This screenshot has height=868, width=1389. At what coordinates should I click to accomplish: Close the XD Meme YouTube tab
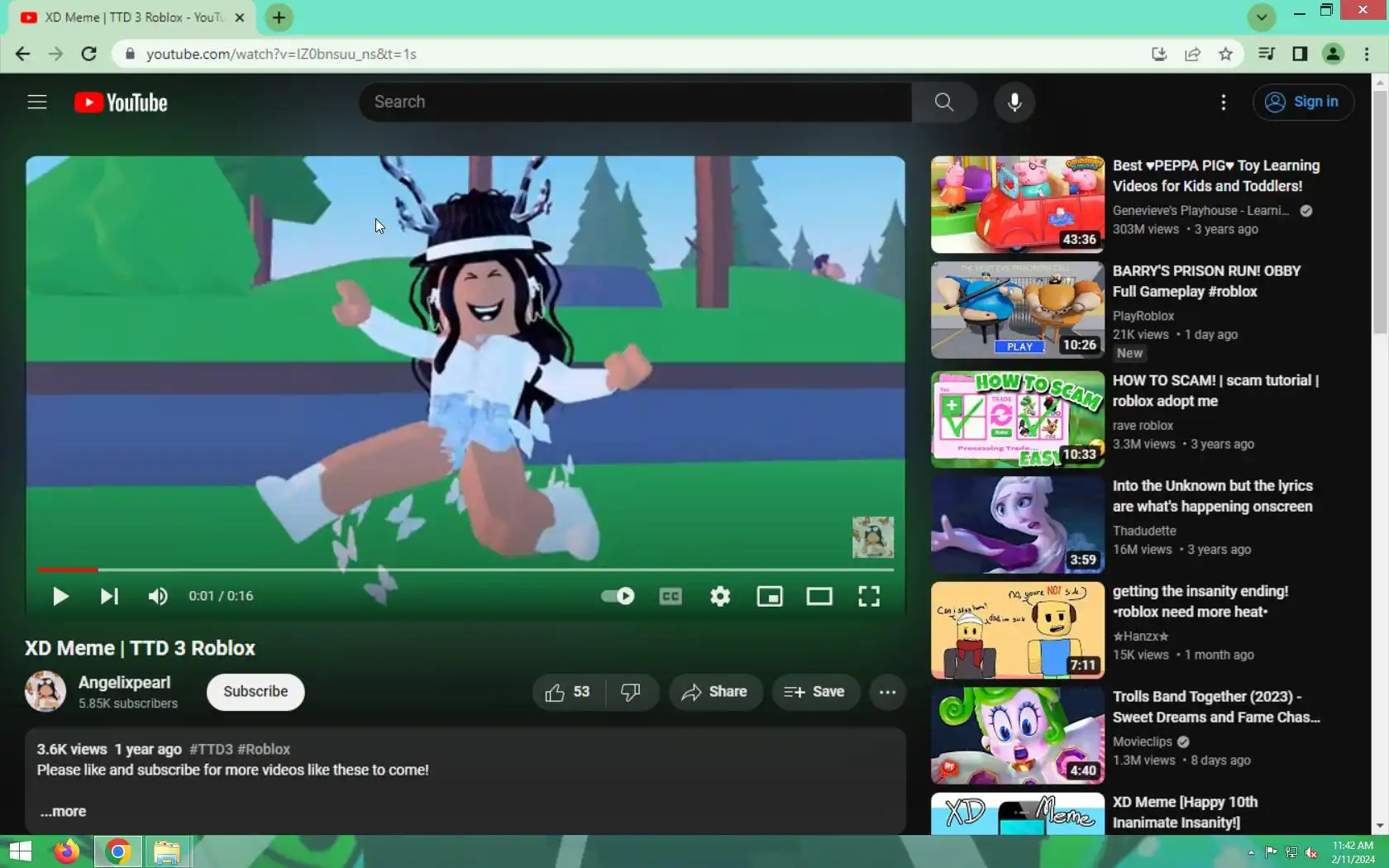[x=239, y=17]
